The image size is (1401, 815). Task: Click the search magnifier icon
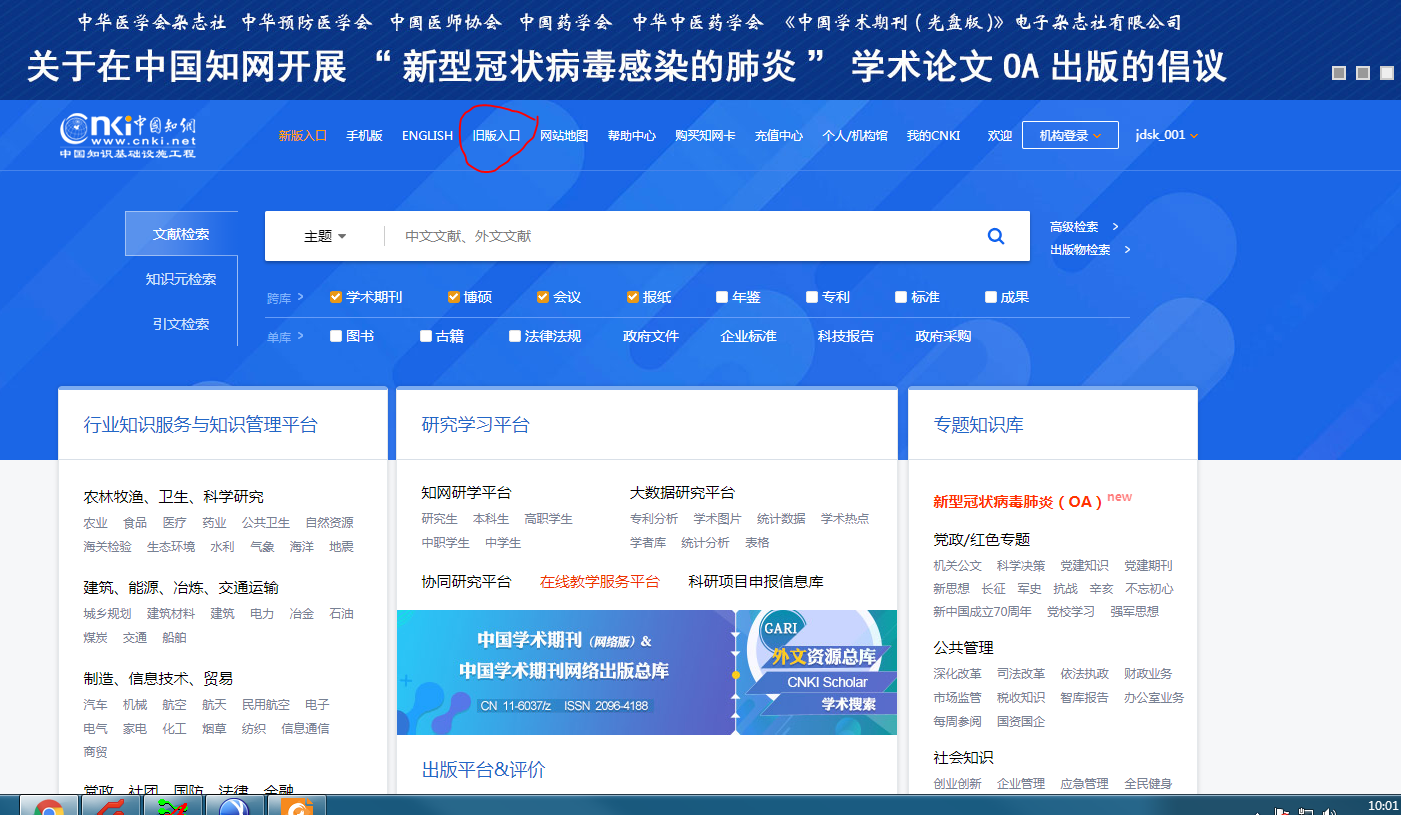tap(995, 236)
